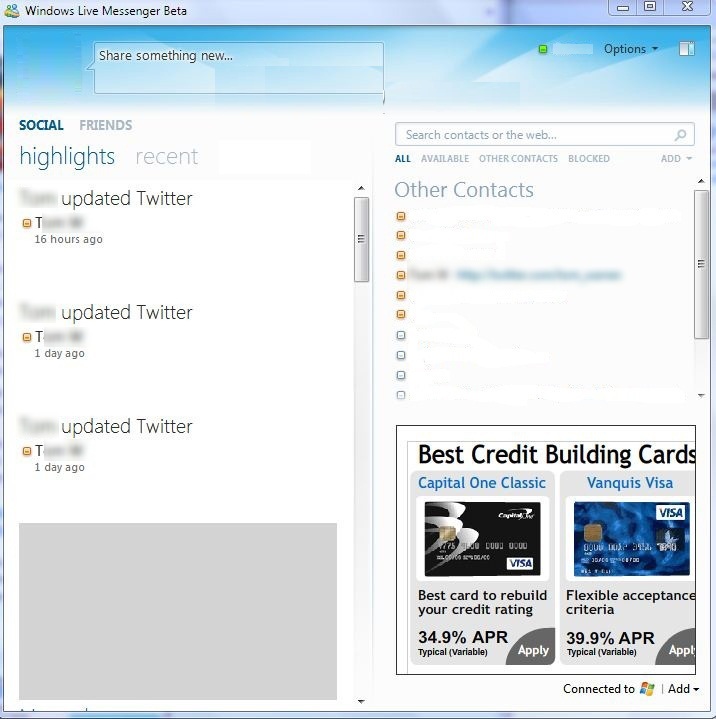Click the status icon in the 16 hours ago post
This screenshot has width=716, height=719.
pos(27,223)
